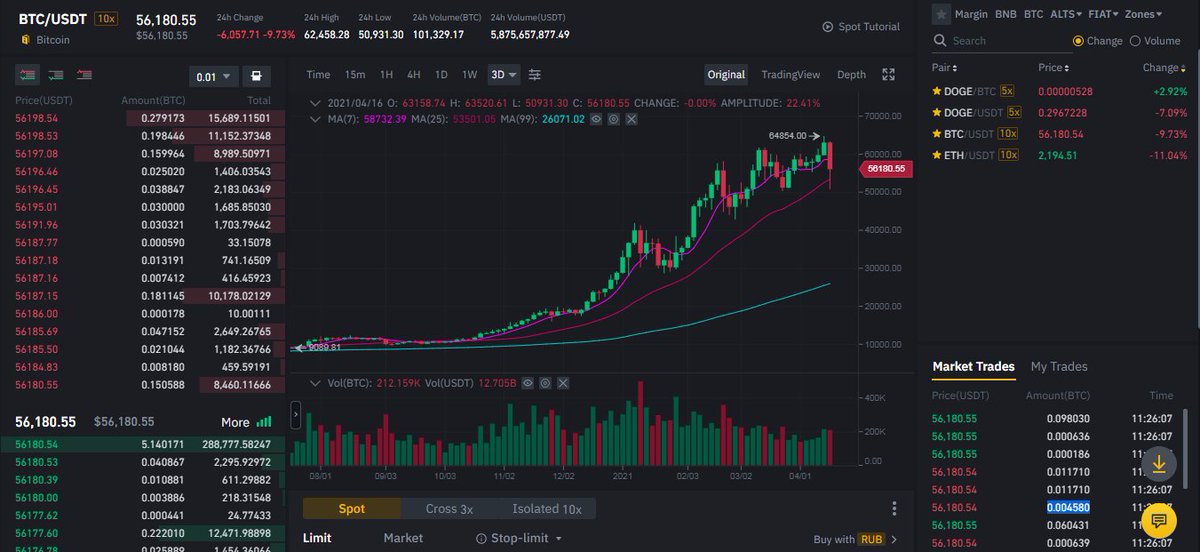The image size is (1200, 552).
Task: Switch to the My Trades tab
Action: click(x=1059, y=367)
